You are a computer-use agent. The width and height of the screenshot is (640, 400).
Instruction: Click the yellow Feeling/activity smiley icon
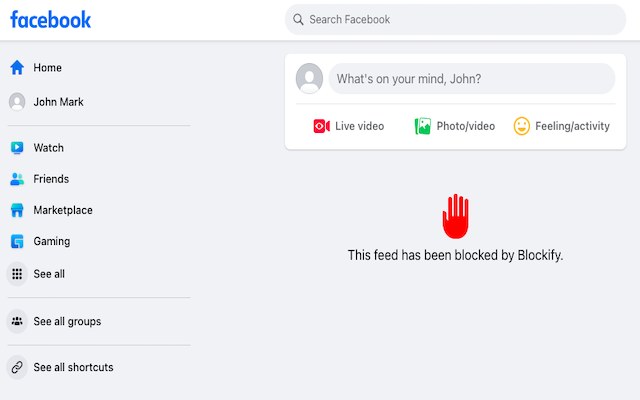[522, 126]
